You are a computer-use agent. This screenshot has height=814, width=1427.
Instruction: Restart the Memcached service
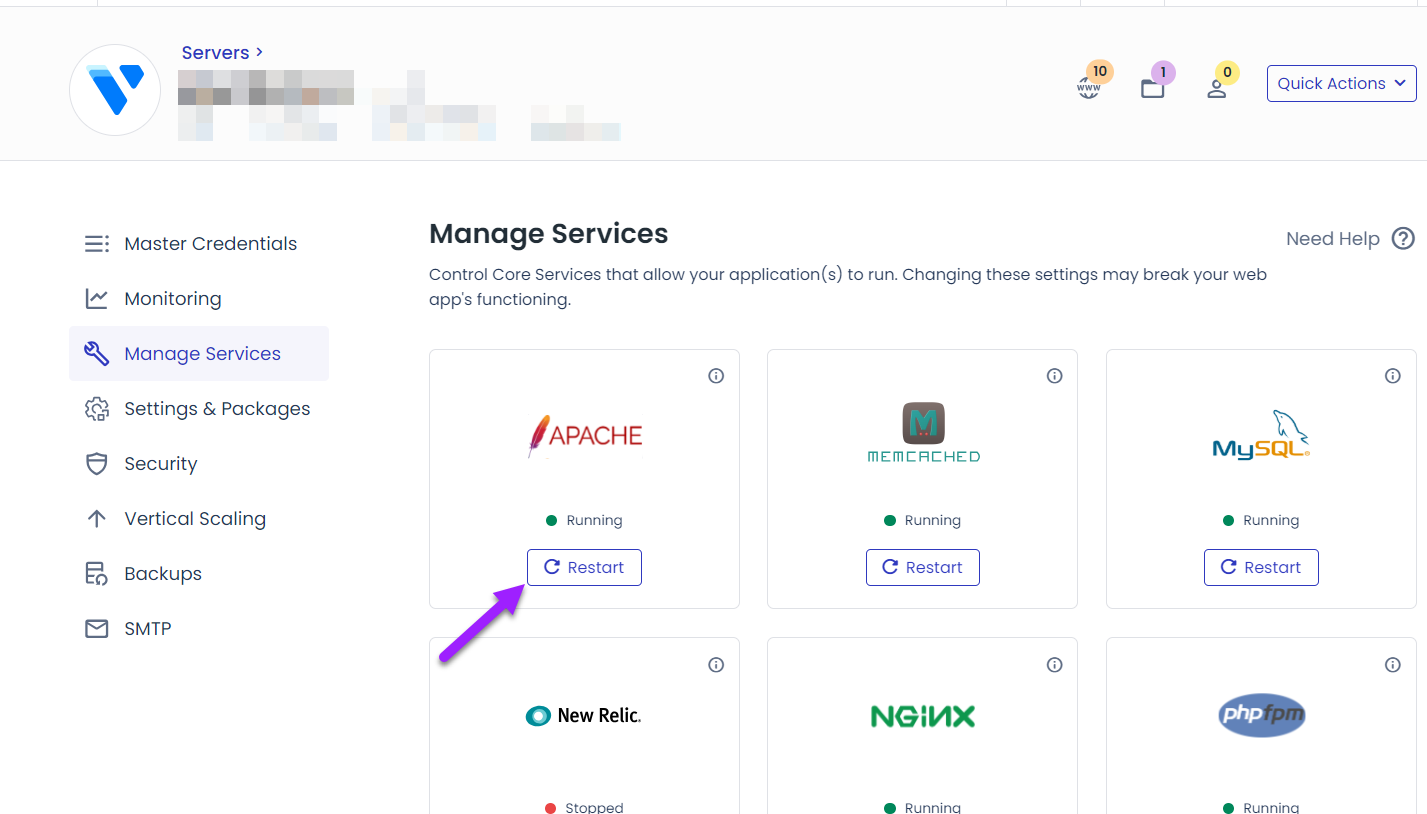click(x=923, y=567)
